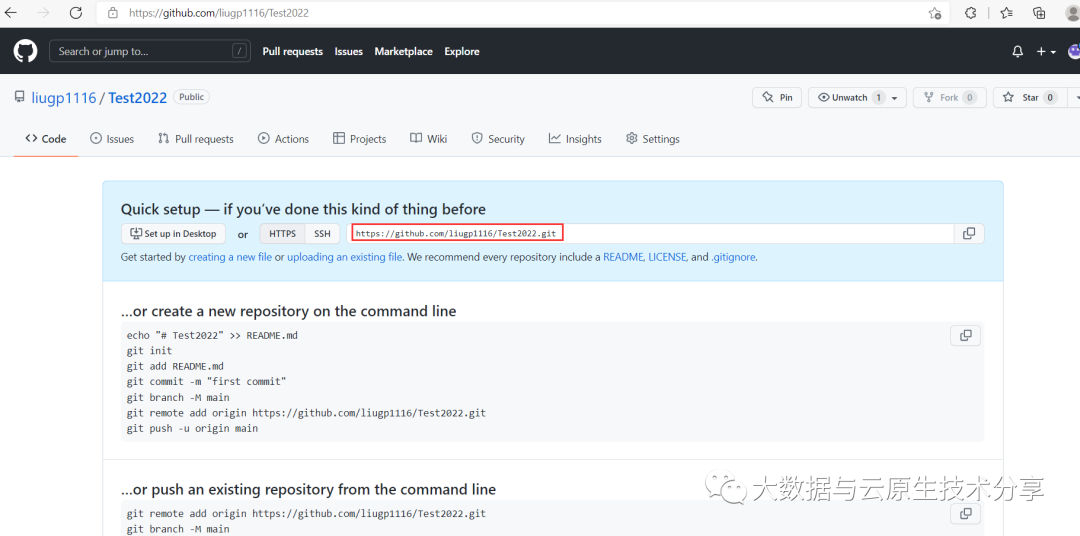Image resolution: width=1080 pixels, height=536 pixels.
Task: Click the Public repository badge
Action: (191, 97)
